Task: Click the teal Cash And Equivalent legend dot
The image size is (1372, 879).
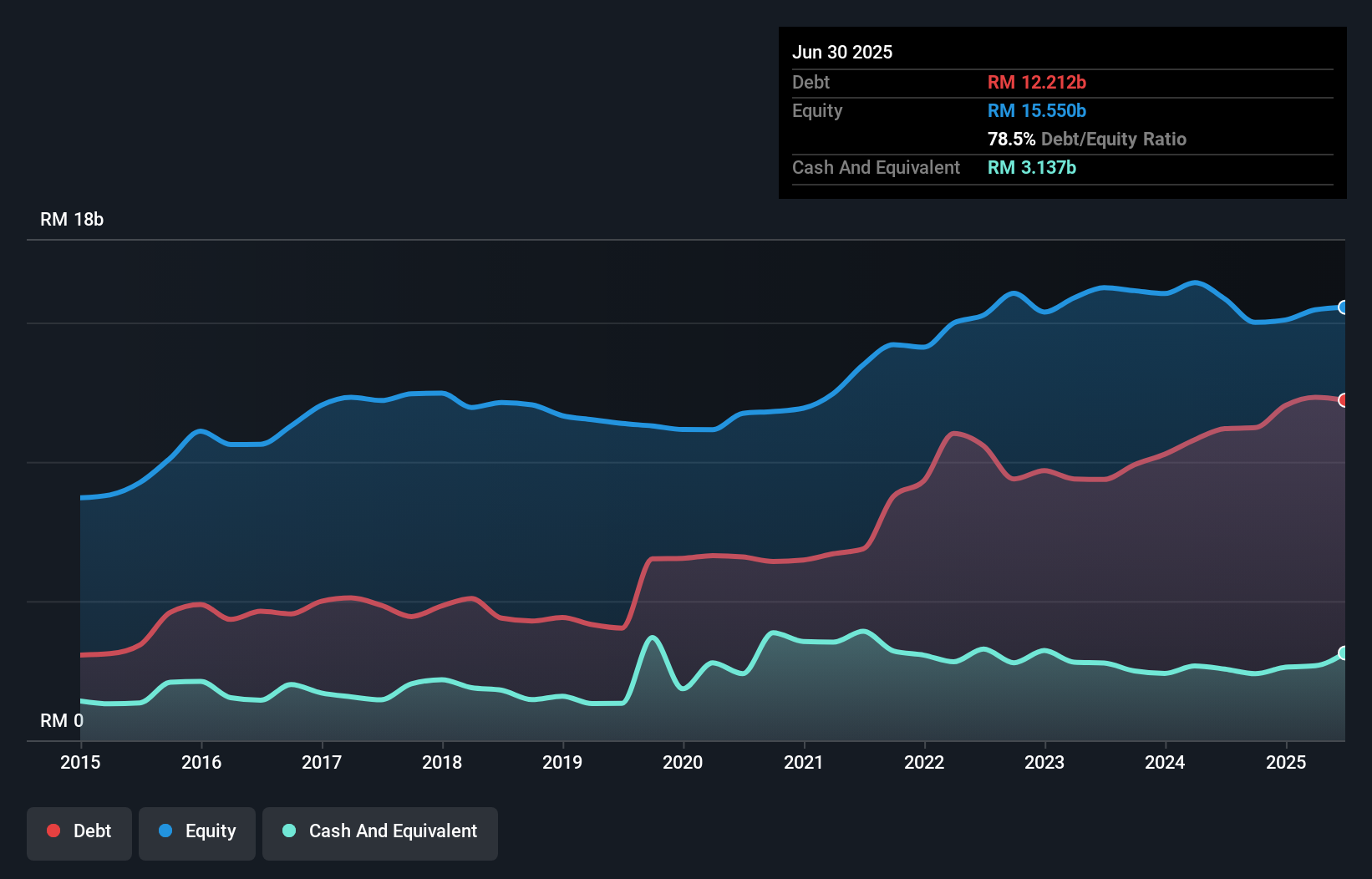Action: (x=287, y=830)
